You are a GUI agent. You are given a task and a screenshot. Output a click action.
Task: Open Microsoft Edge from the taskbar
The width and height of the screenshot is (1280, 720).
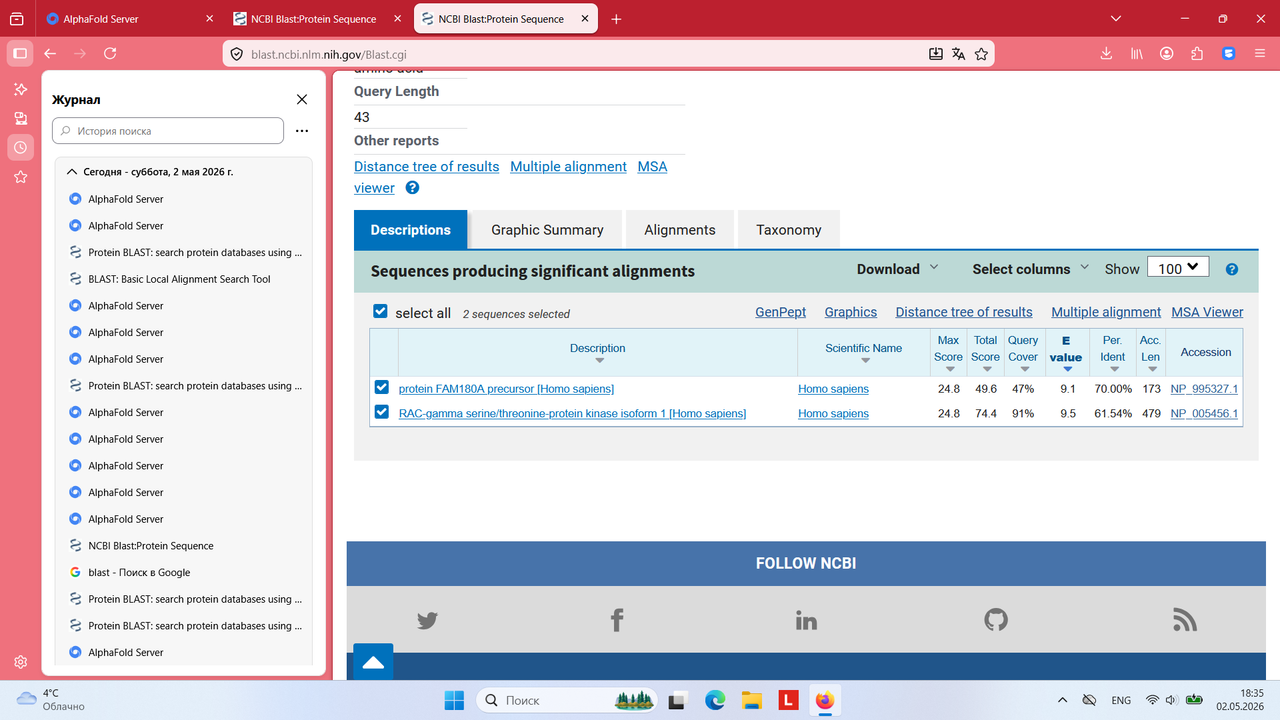715,700
